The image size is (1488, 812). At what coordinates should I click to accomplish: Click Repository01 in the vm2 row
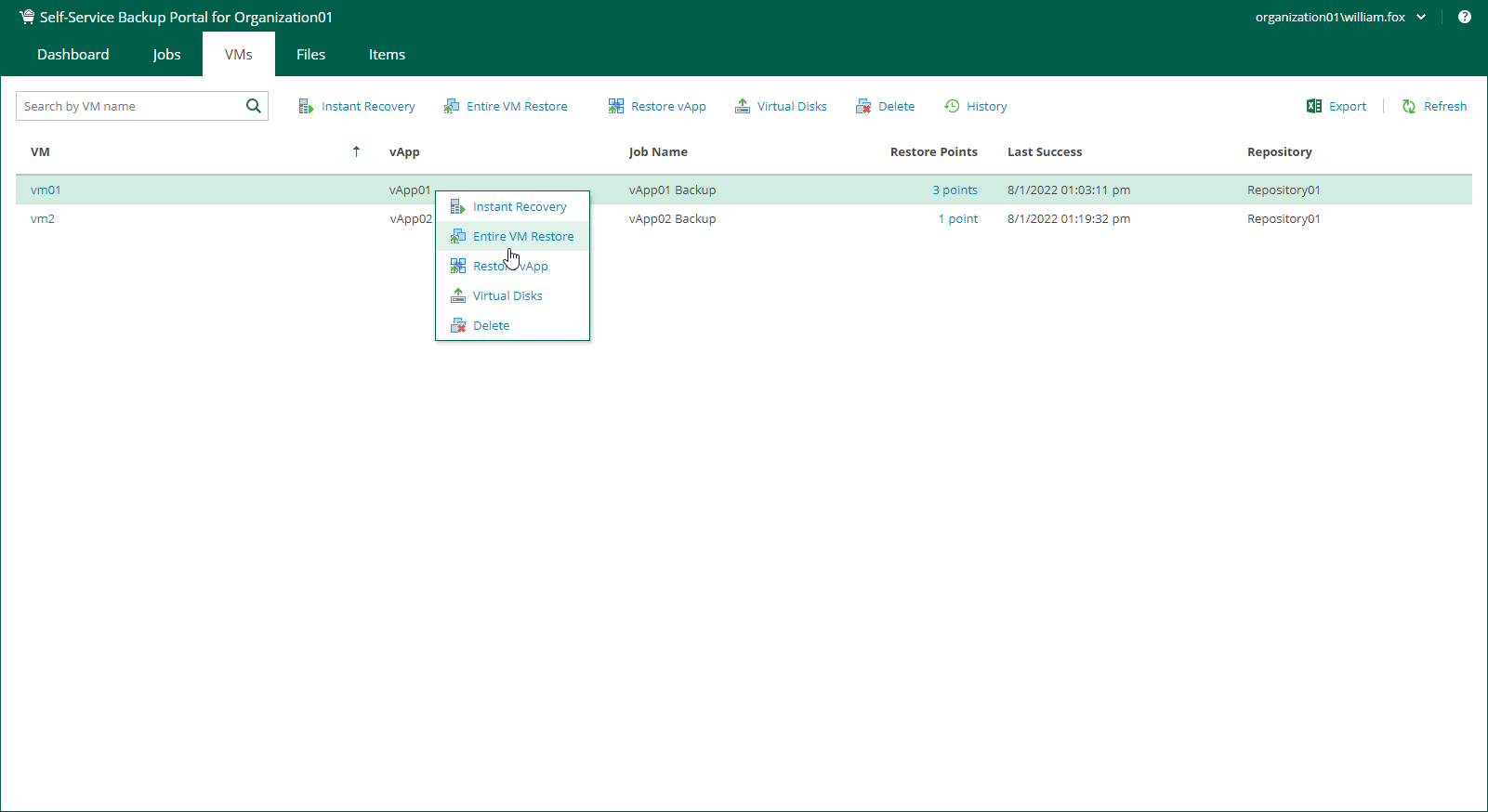click(x=1284, y=218)
